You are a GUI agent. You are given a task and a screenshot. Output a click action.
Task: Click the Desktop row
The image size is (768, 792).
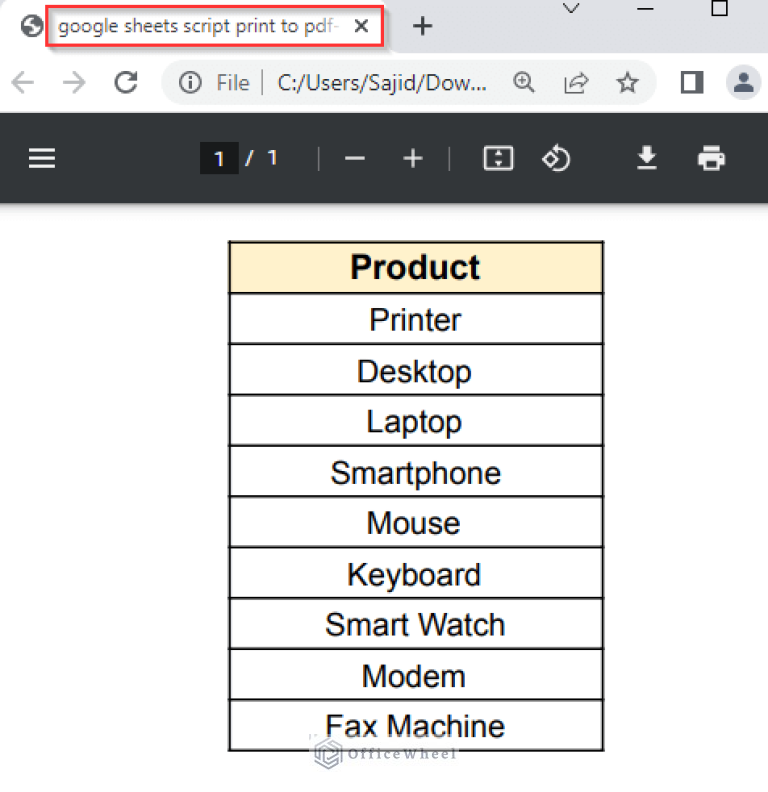coord(416,371)
